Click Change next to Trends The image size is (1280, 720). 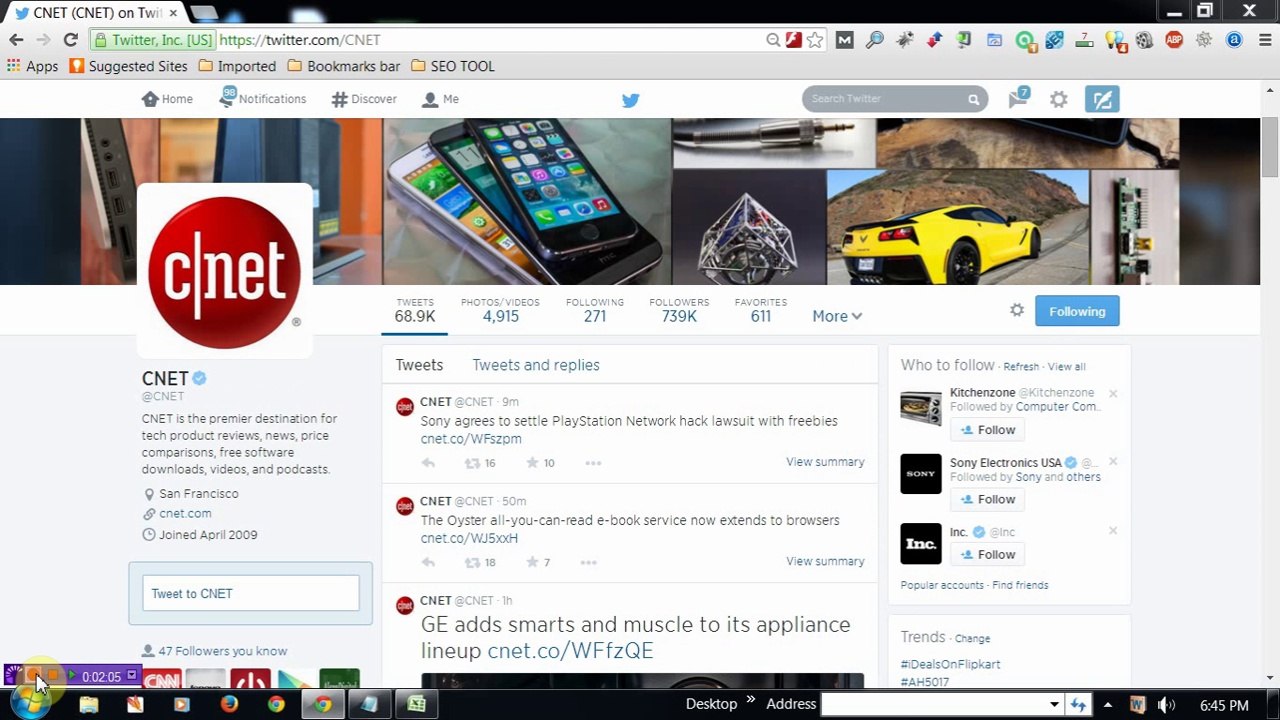[x=972, y=638]
